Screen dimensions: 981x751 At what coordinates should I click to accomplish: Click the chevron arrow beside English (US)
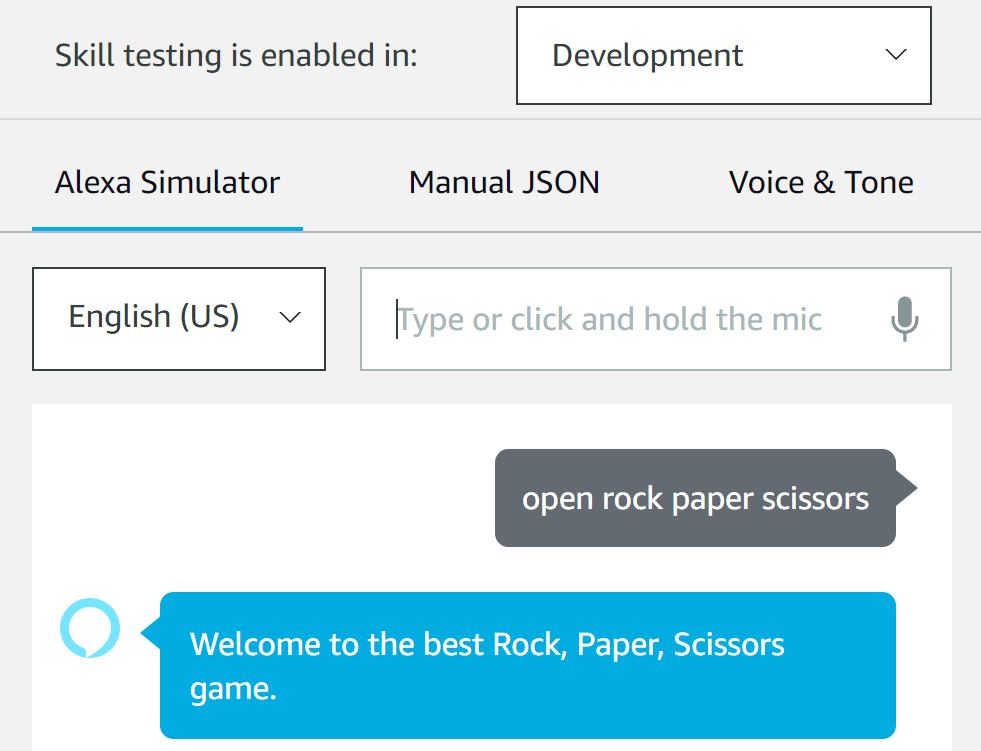290,317
